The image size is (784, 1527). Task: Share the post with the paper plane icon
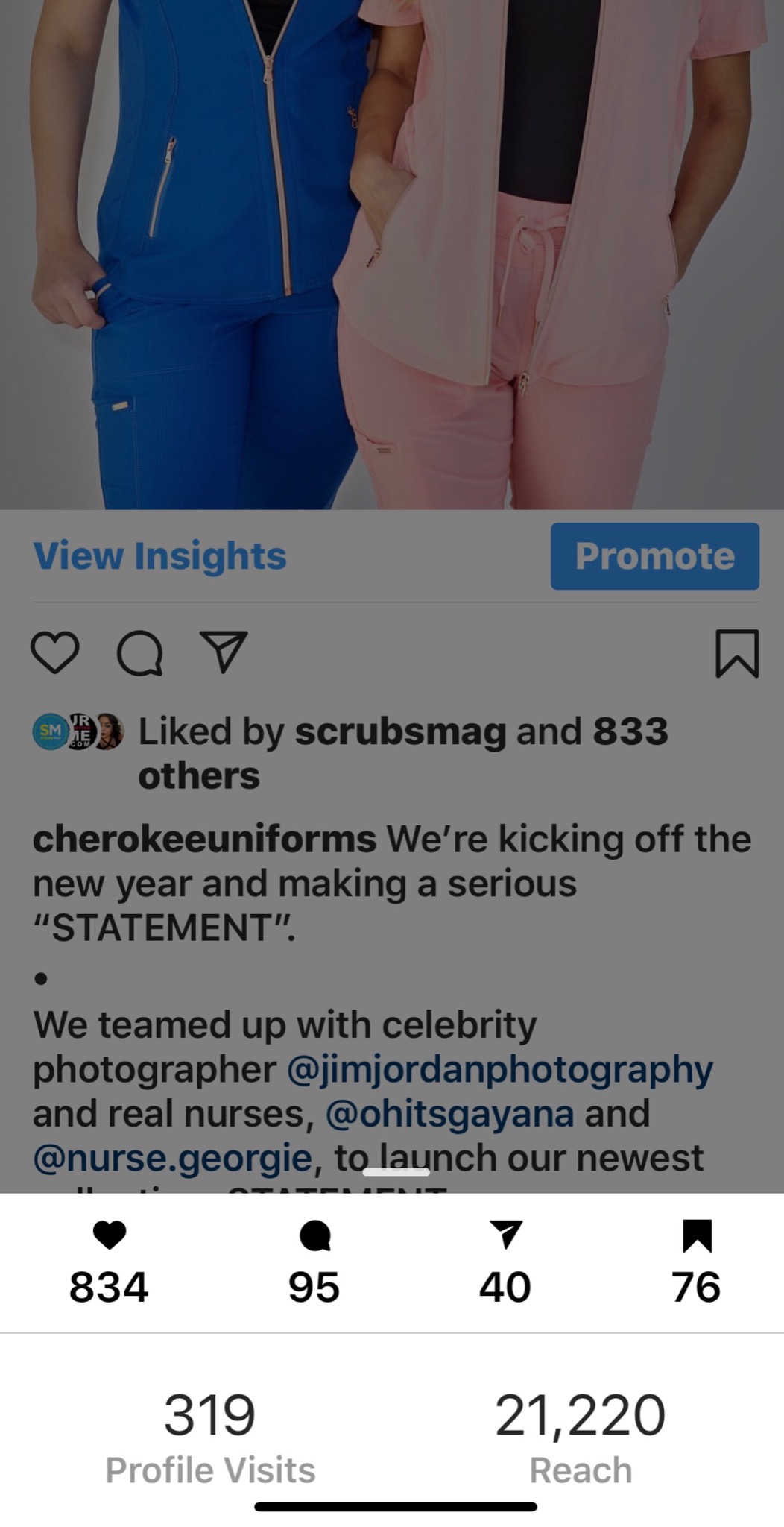click(x=224, y=652)
